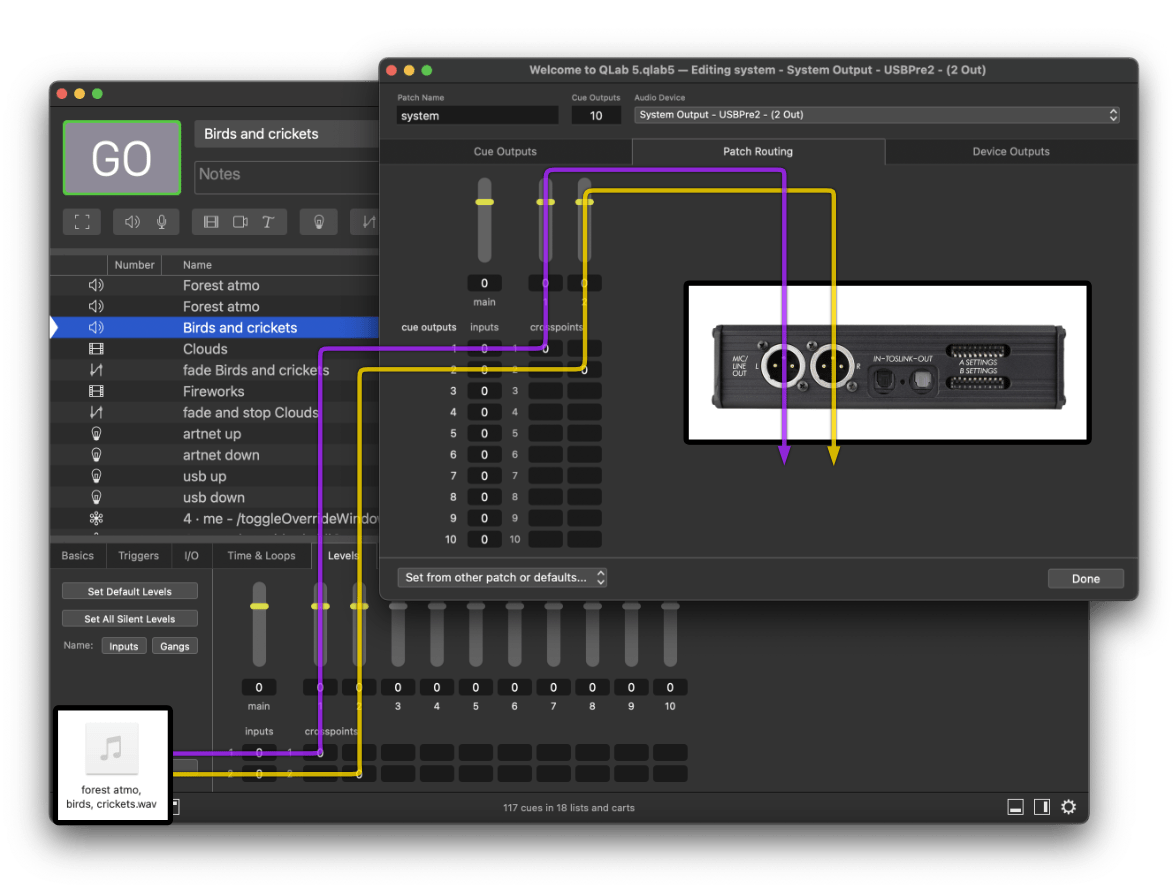Add a Light cue using bulb icon
1176x889 pixels.
[319, 222]
